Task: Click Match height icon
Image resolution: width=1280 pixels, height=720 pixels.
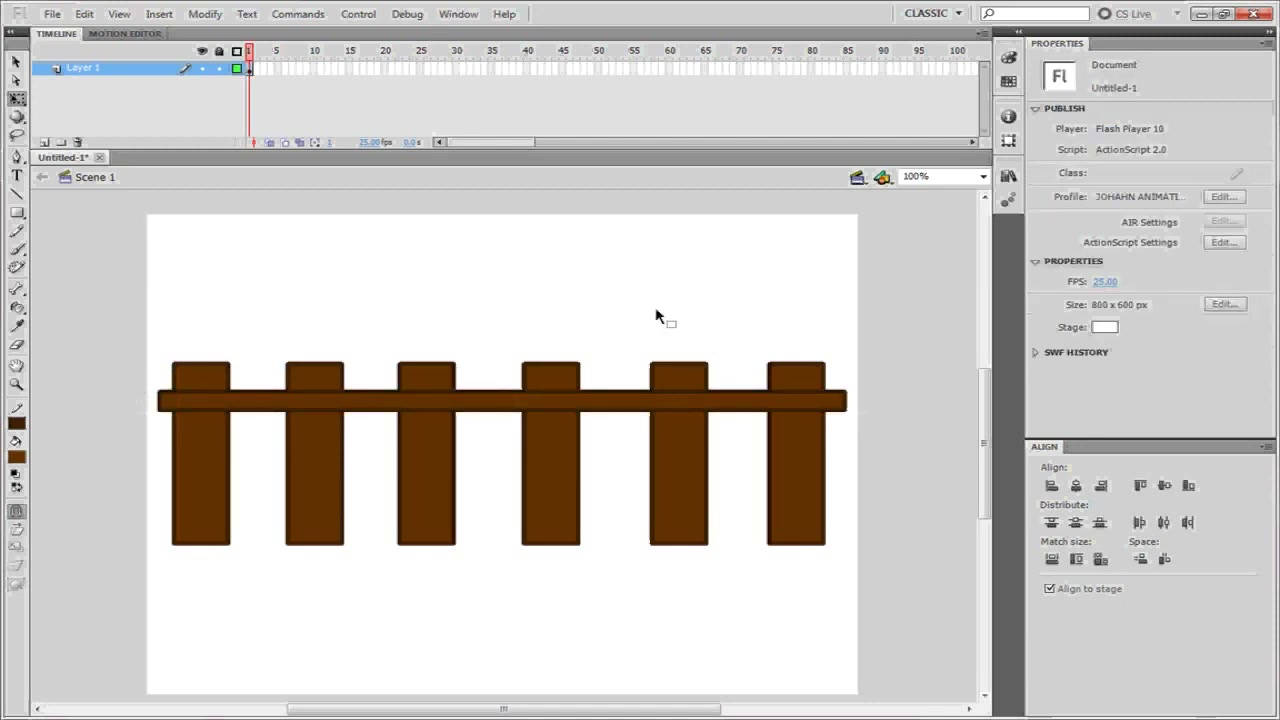Action: pos(1076,560)
